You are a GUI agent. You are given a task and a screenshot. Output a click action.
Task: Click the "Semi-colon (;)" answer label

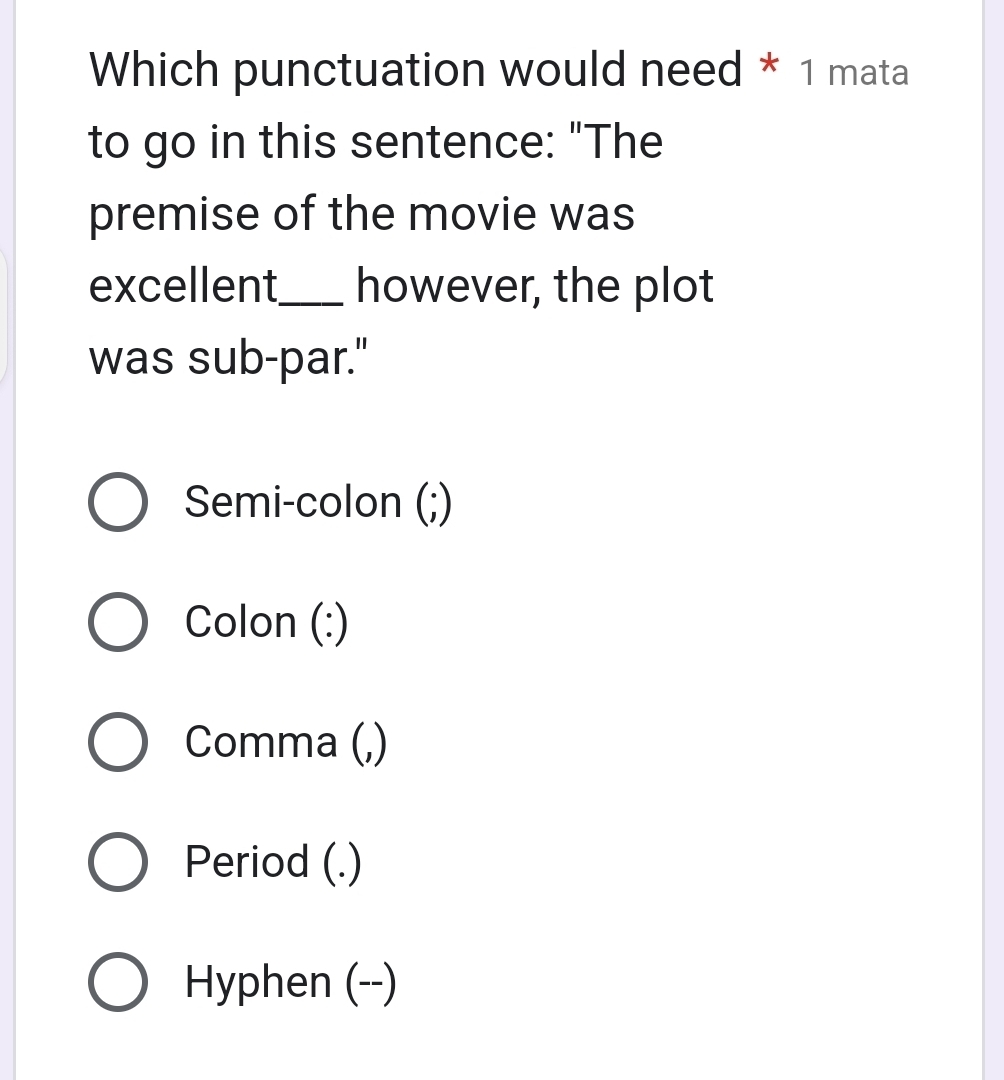[x=318, y=502]
